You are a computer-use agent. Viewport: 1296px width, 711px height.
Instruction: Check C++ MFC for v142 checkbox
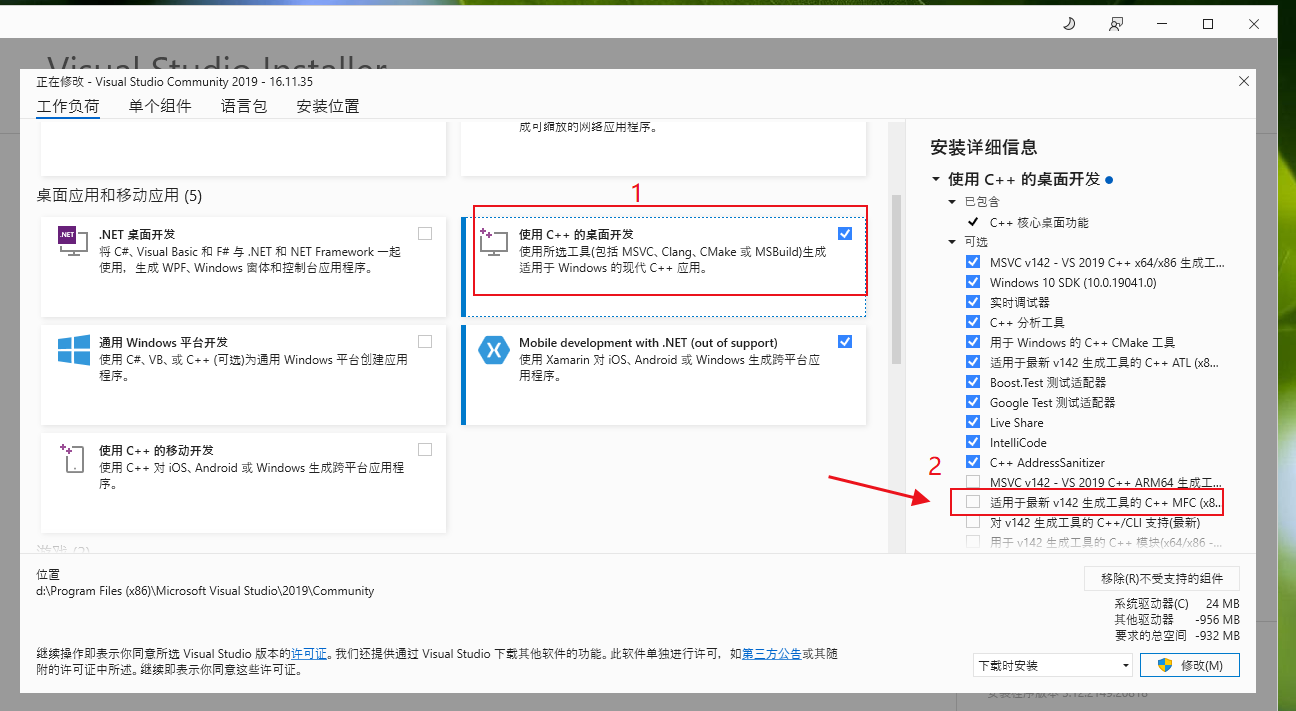(x=973, y=502)
